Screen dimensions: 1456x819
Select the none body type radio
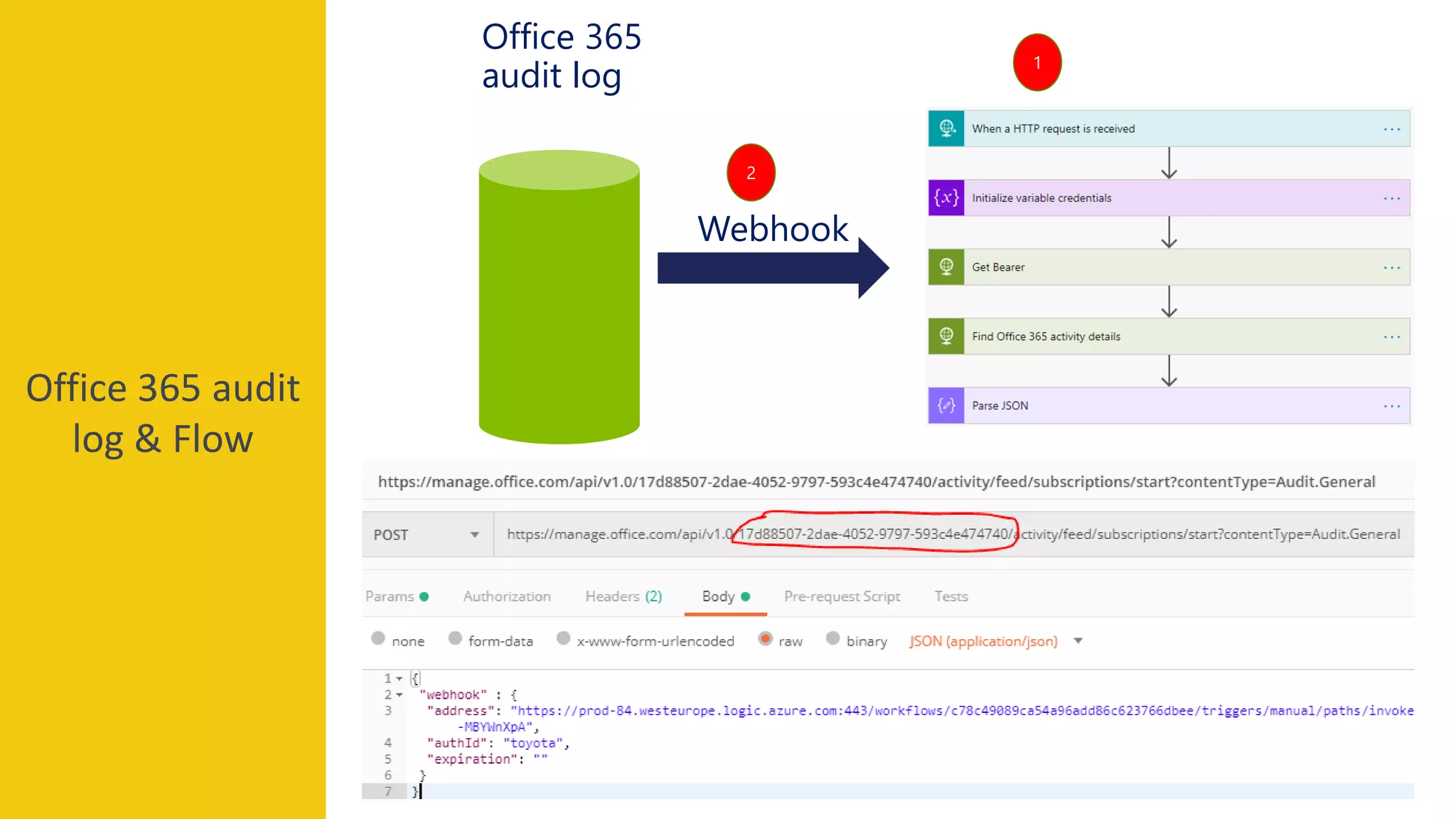tap(378, 638)
